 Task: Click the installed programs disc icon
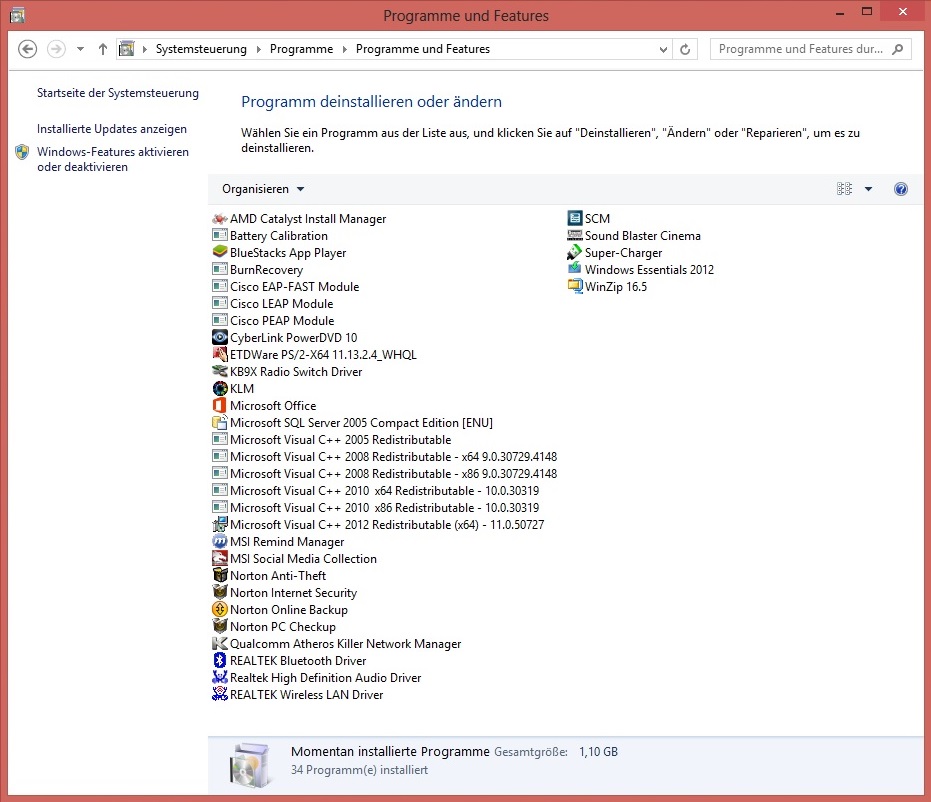click(250, 766)
